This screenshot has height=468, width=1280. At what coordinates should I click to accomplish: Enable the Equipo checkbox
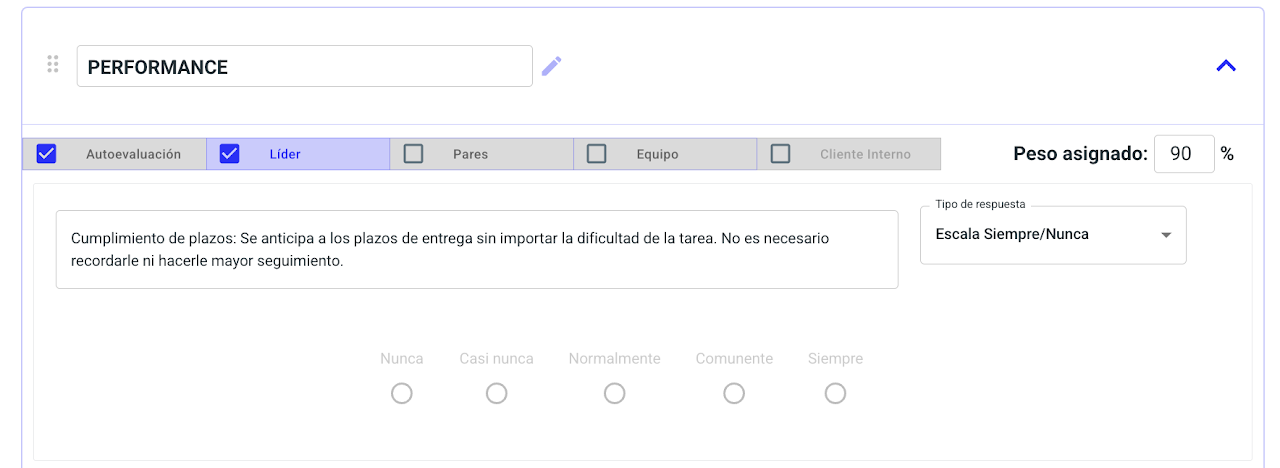coord(597,154)
